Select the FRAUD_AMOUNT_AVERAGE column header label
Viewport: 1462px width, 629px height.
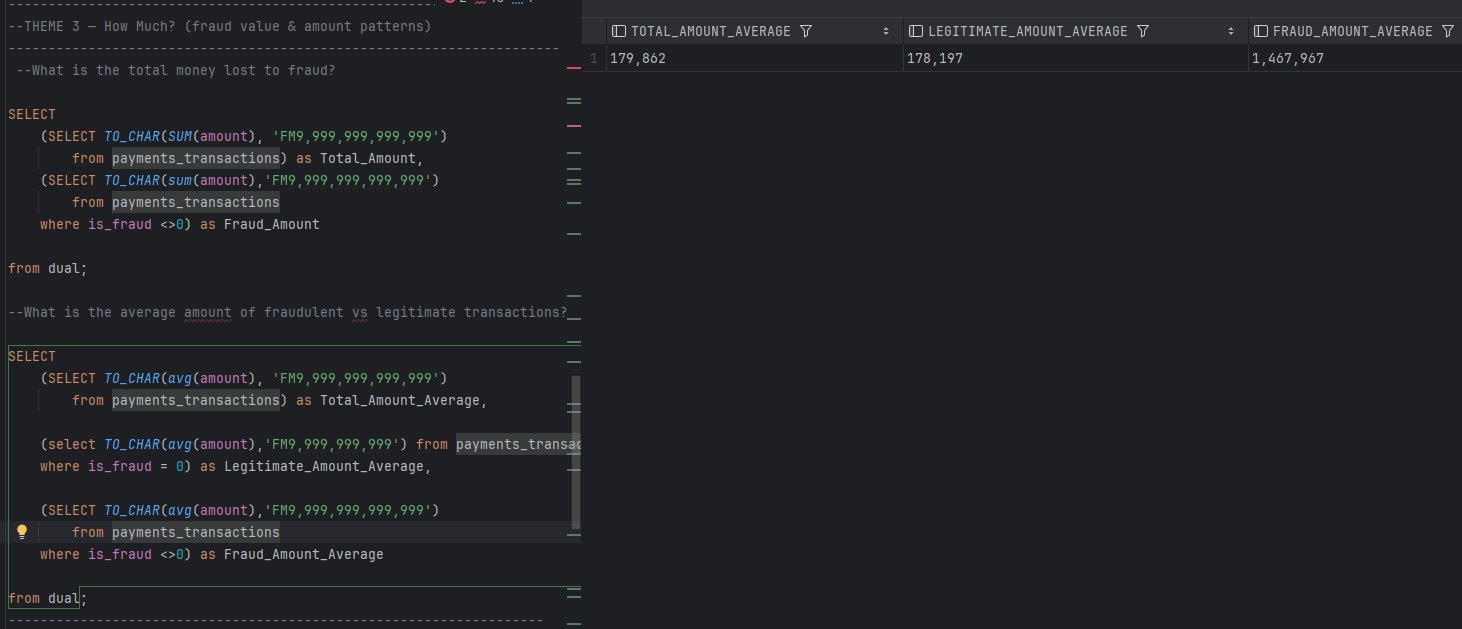[1352, 32]
